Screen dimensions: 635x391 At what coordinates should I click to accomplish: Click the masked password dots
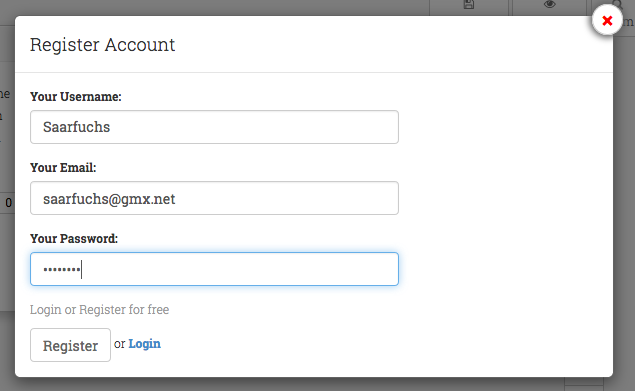(62, 269)
